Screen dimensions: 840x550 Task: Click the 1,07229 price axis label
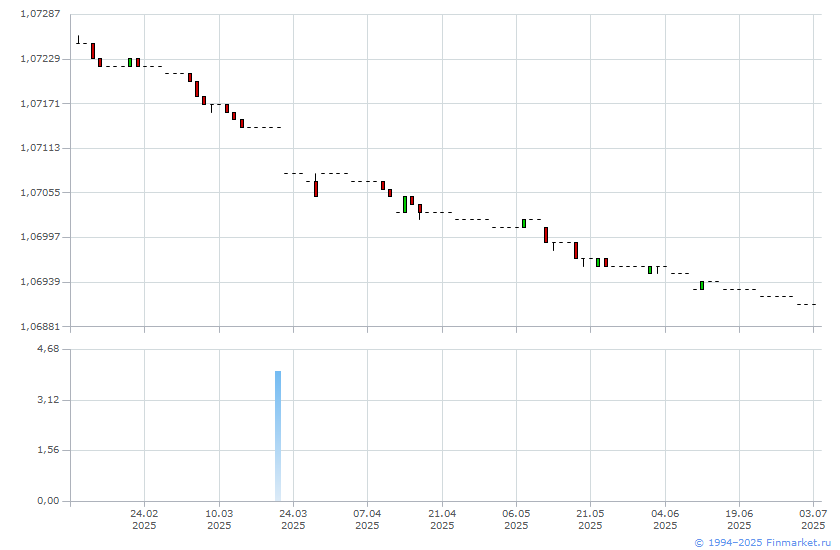(40, 59)
